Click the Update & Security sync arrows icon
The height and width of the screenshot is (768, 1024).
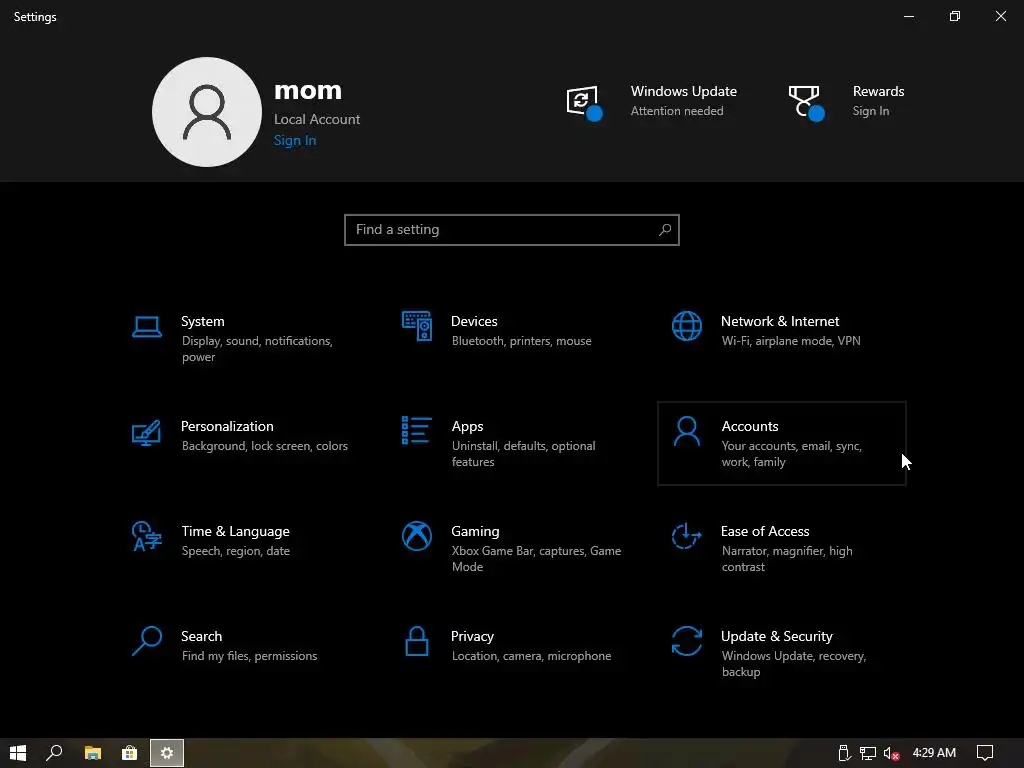point(686,641)
